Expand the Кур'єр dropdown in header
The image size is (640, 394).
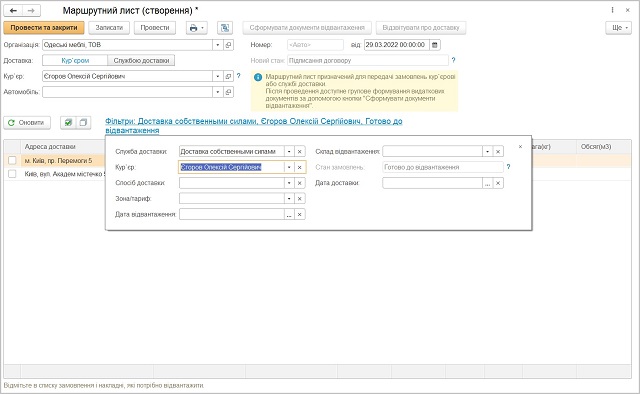[x=218, y=76]
